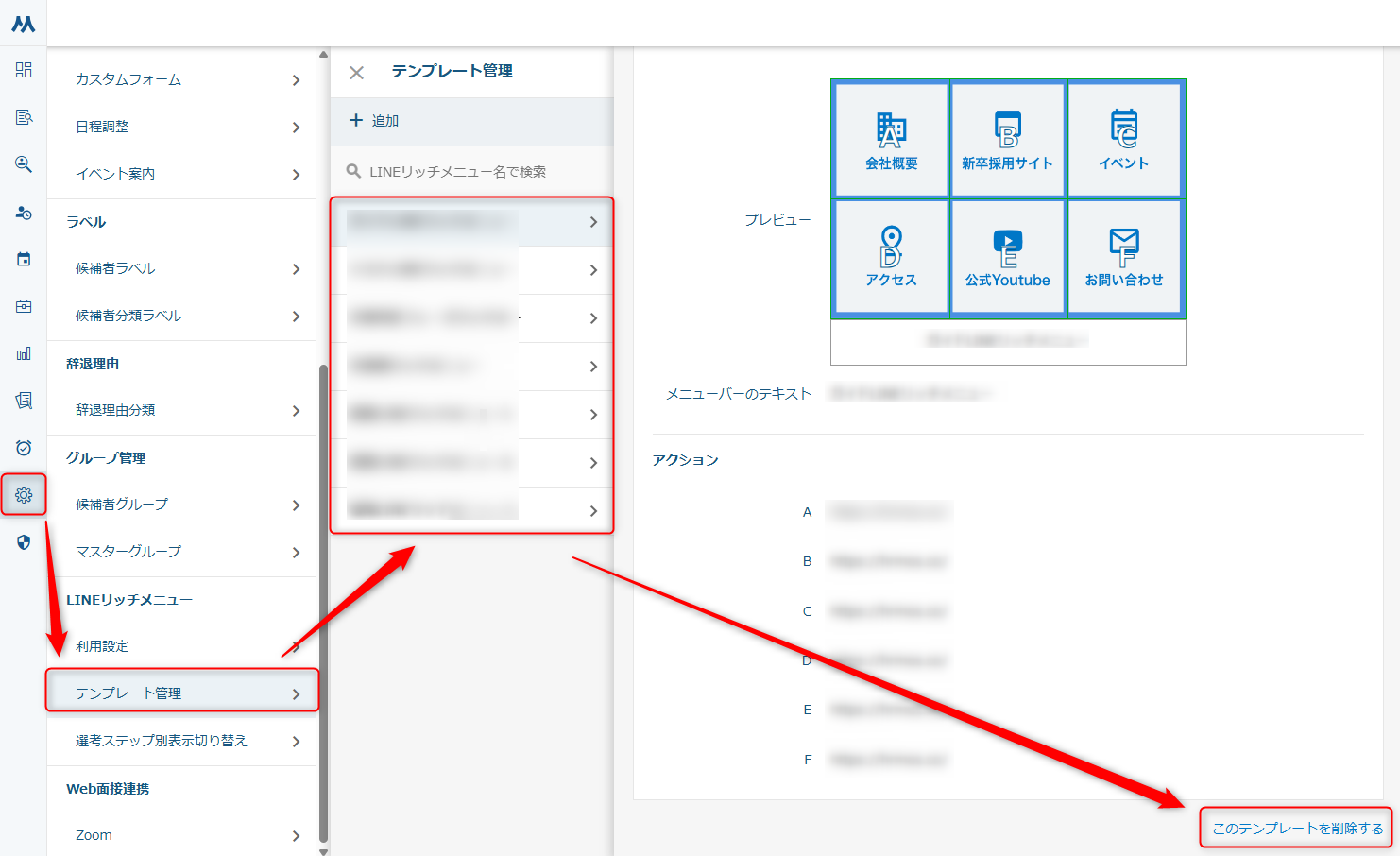Click the settings gear icon in sidebar

tap(24, 495)
